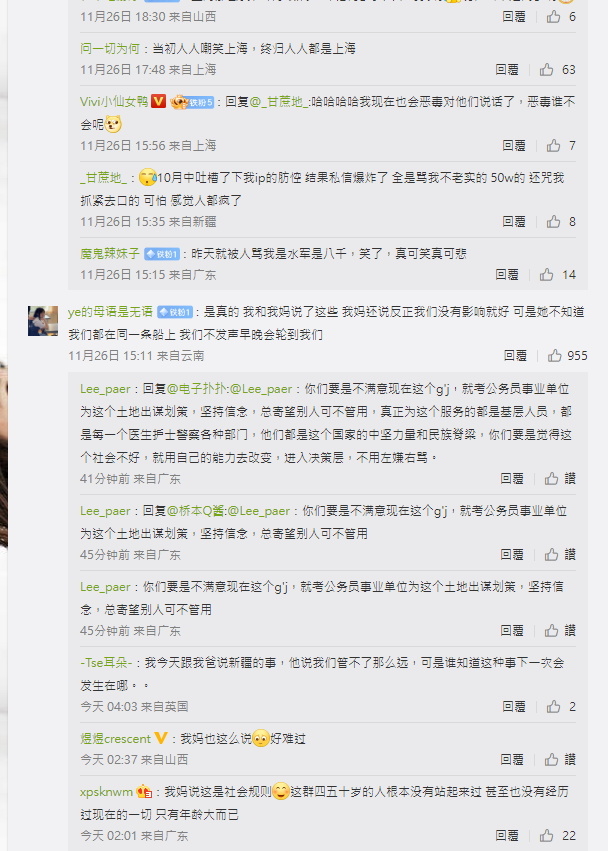The width and height of the screenshot is (608, 851).
Task: Reply to ye的母语是无语's main comment
Action: click(x=515, y=355)
